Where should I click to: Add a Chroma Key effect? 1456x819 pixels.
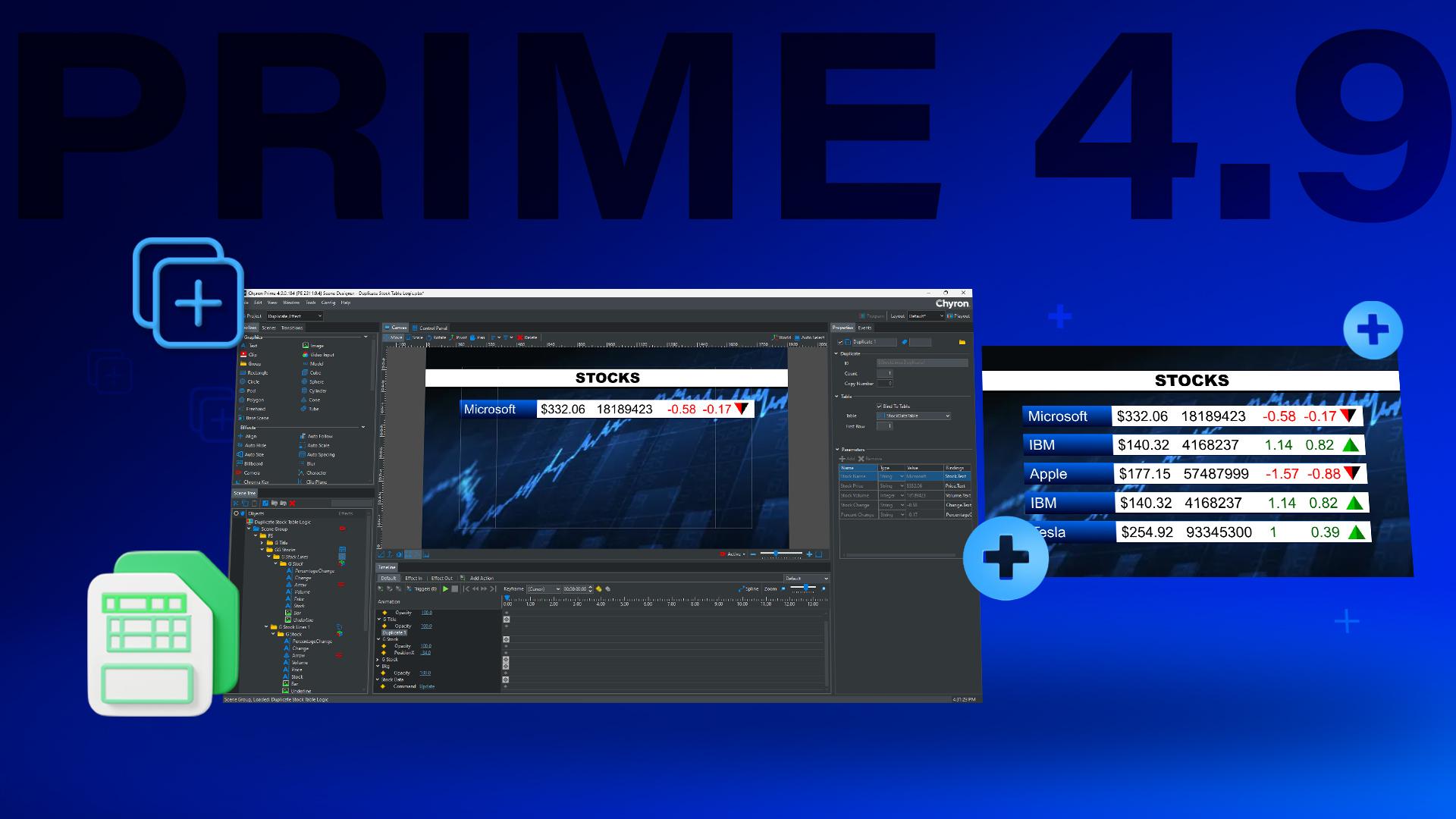pos(258,482)
